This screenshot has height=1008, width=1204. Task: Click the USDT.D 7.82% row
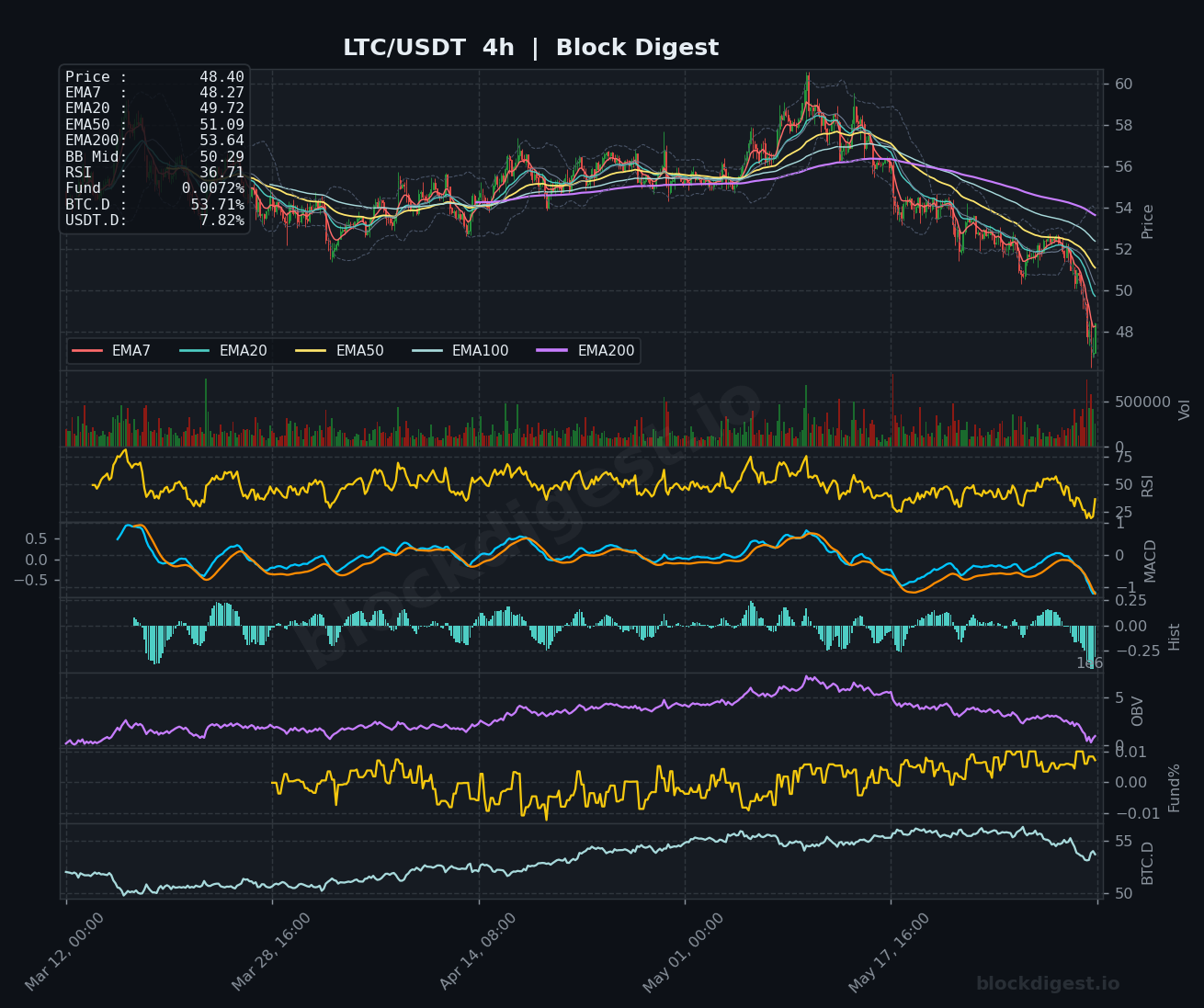[154, 220]
